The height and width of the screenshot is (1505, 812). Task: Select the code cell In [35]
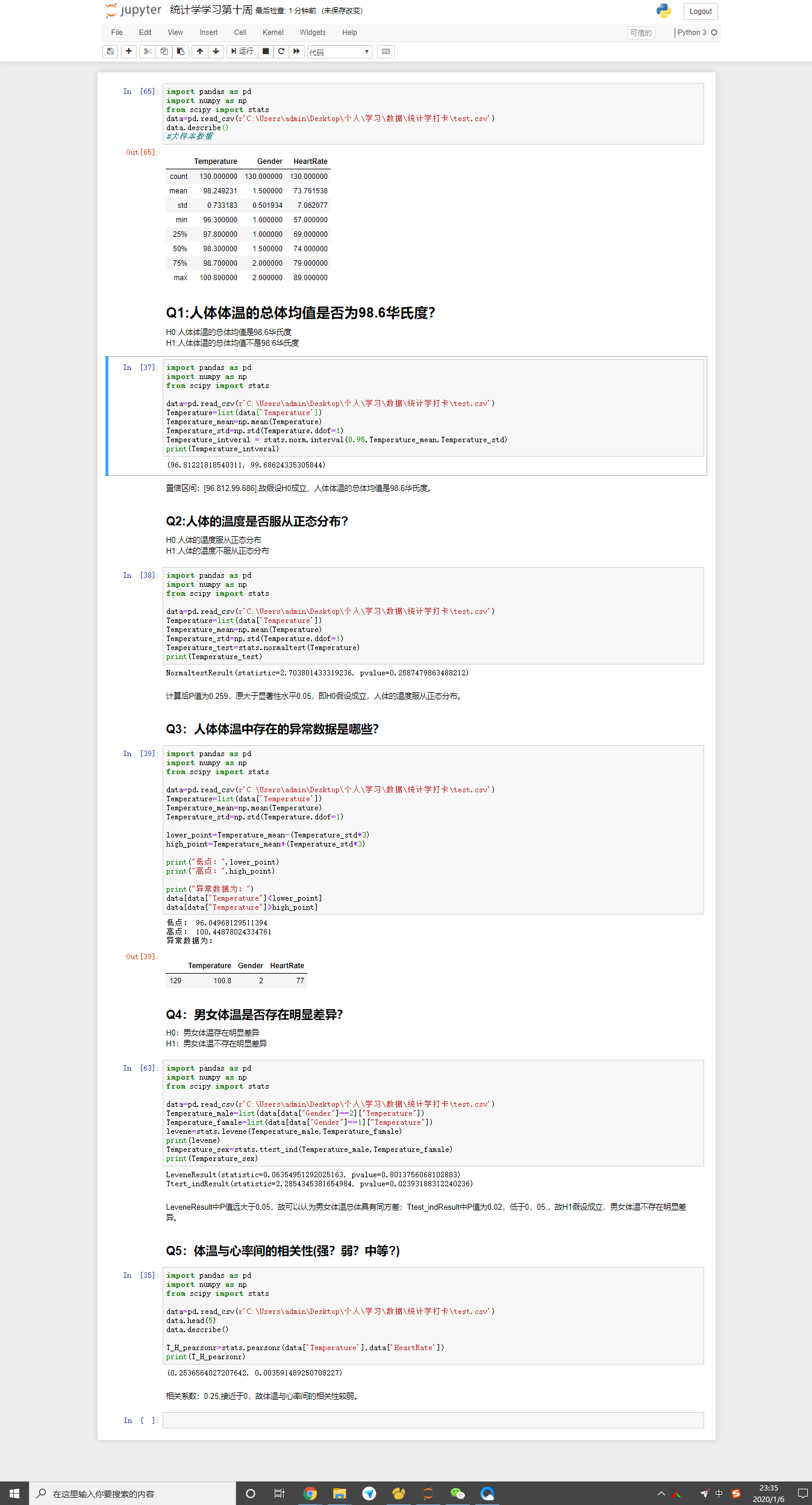(x=433, y=1315)
